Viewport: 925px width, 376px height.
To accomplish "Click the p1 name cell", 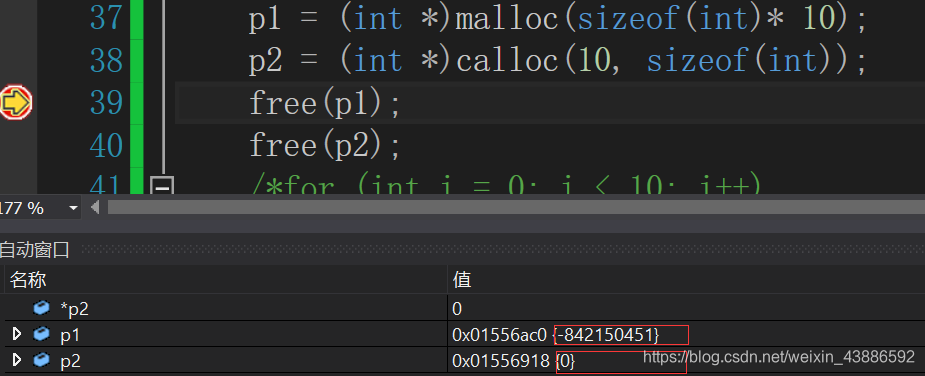I will (x=70, y=335).
